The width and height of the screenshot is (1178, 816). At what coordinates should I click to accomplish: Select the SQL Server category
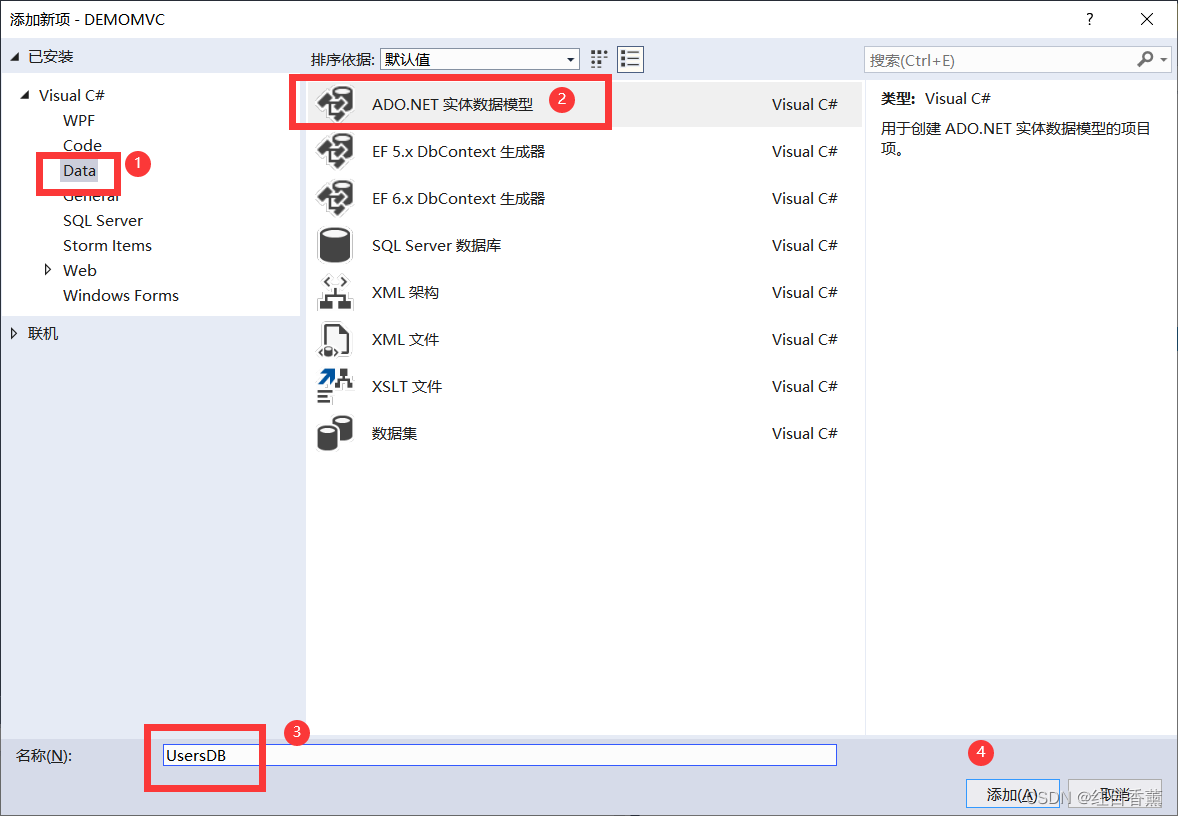click(x=103, y=220)
